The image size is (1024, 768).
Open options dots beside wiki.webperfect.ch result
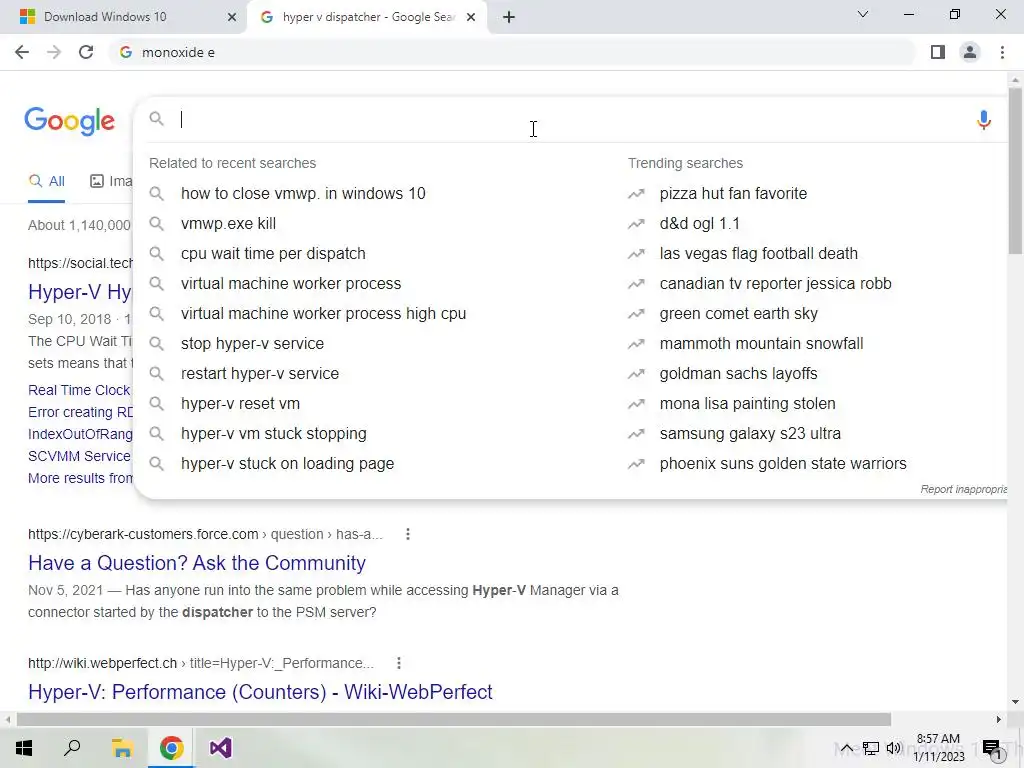coord(398,663)
